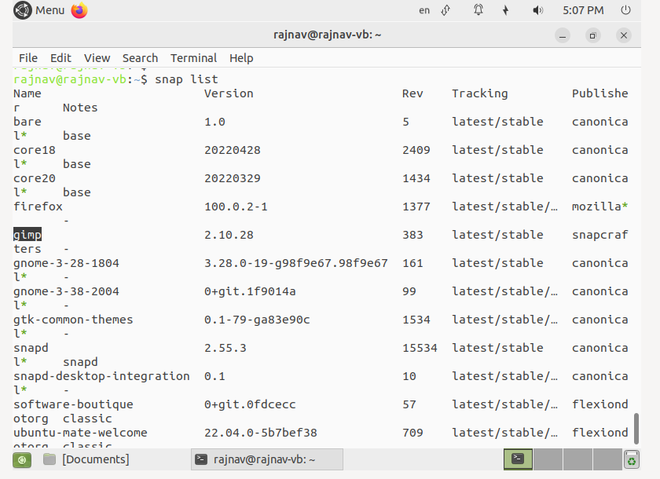Launch Firefox from the top panel
Screen dimensions: 660x479
79,10
